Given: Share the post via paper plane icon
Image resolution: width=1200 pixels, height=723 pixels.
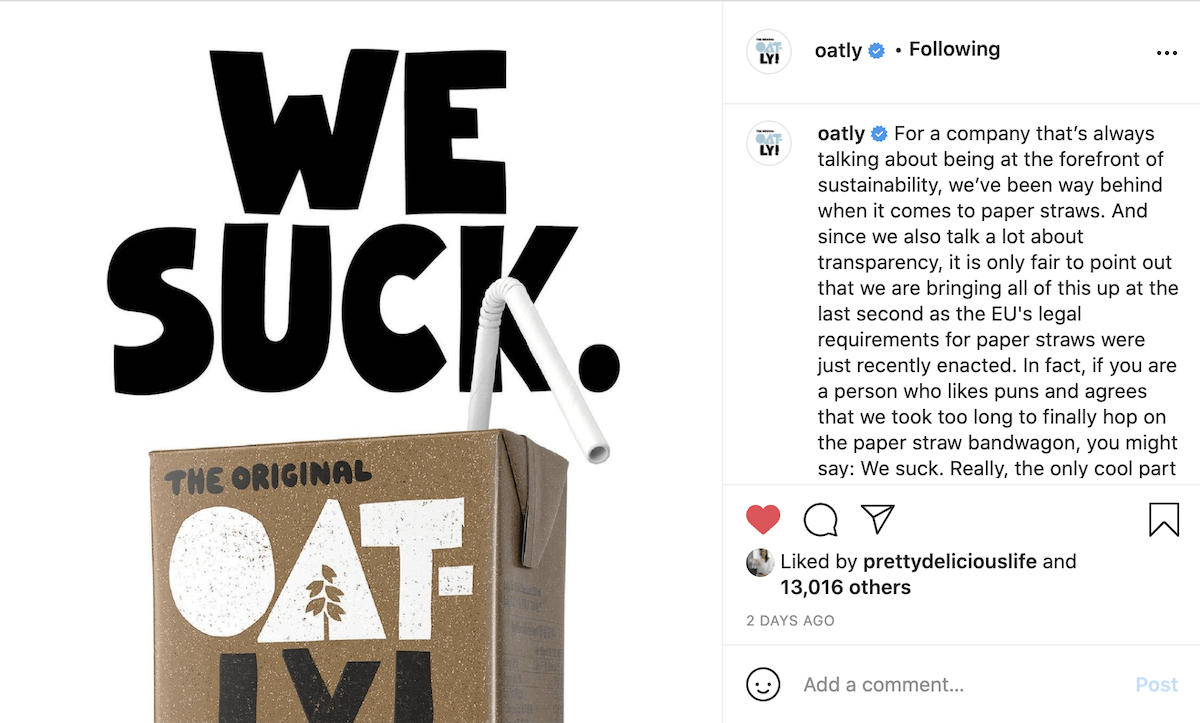Looking at the screenshot, I should (877, 518).
